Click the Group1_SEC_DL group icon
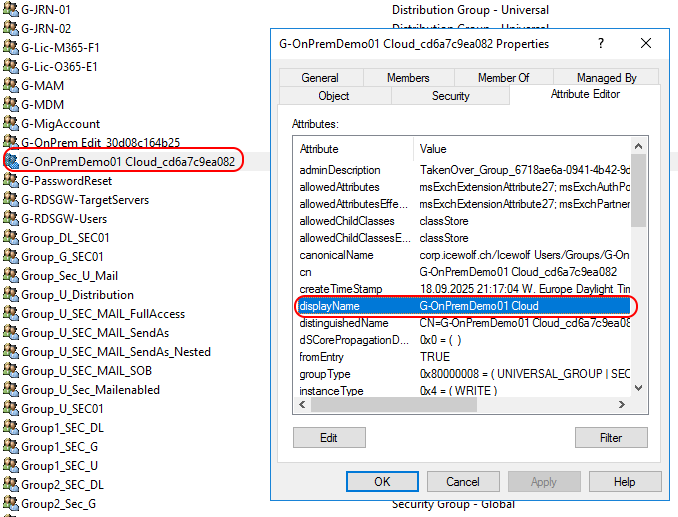Image resolution: width=678 pixels, height=517 pixels. [x=11, y=428]
